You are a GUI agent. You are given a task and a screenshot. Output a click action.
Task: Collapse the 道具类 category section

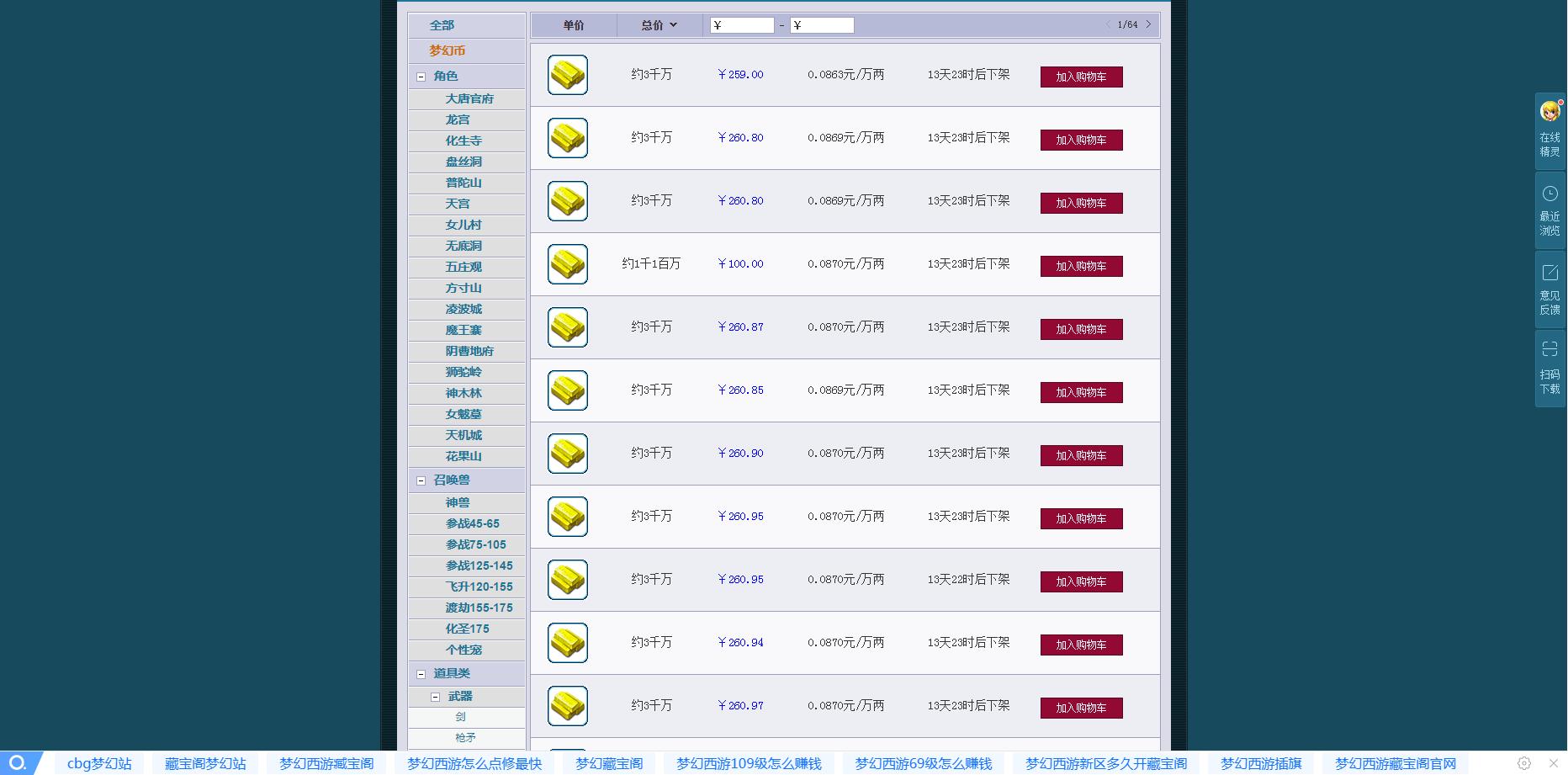click(421, 674)
